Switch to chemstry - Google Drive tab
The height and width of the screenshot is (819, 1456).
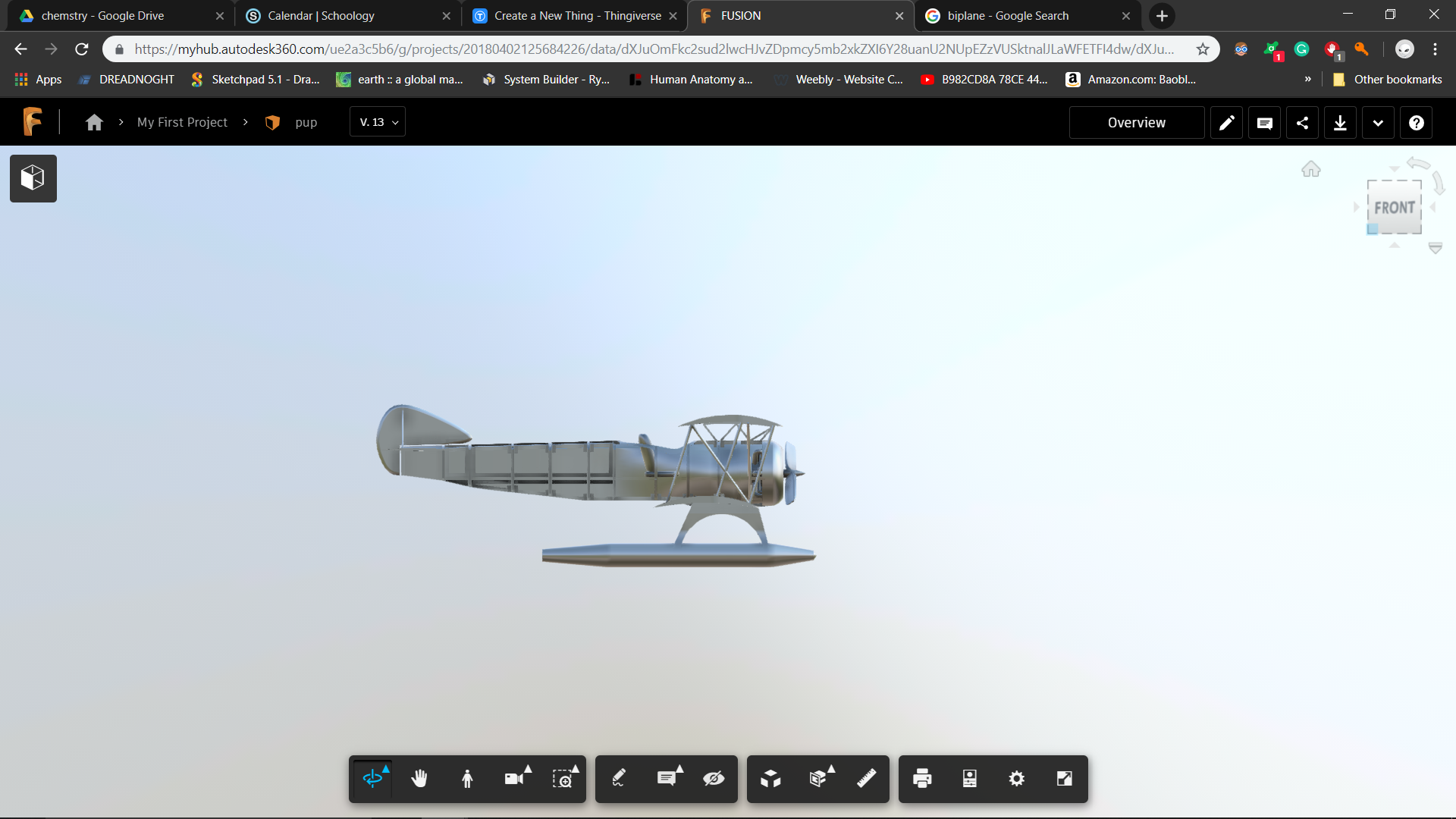tap(121, 16)
